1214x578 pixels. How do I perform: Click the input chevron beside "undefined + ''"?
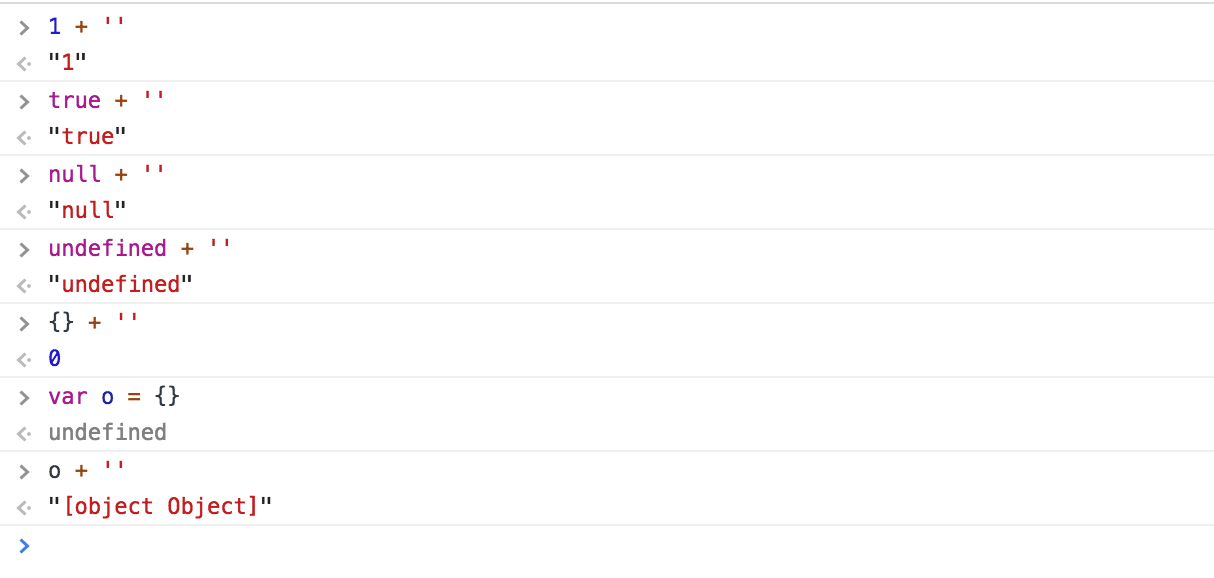[25, 249]
